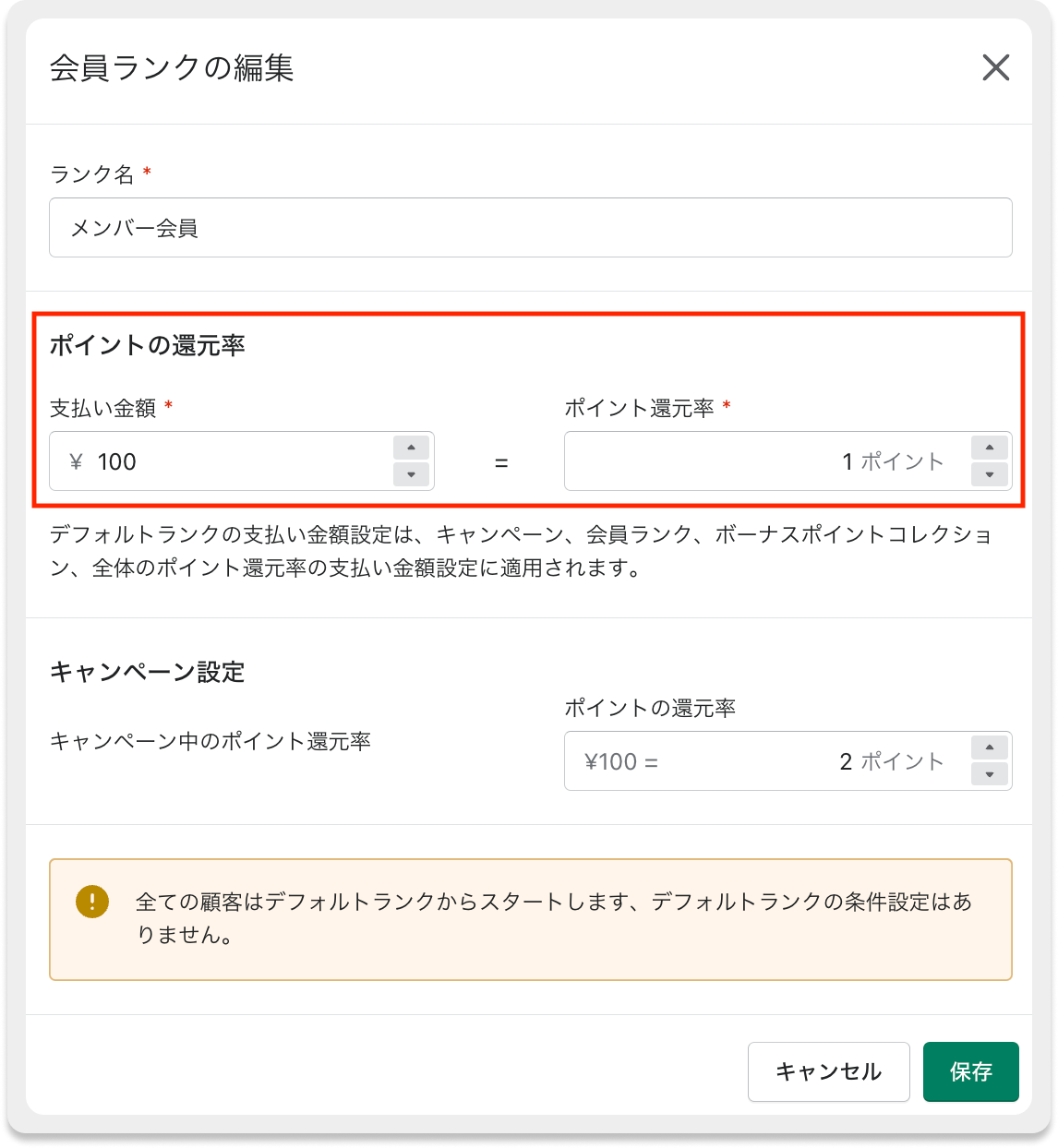This screenshot has width=1058, height=1148.
Task: Decrement ポイント還元率 using the down arrow
Action: tap(989, 474)
